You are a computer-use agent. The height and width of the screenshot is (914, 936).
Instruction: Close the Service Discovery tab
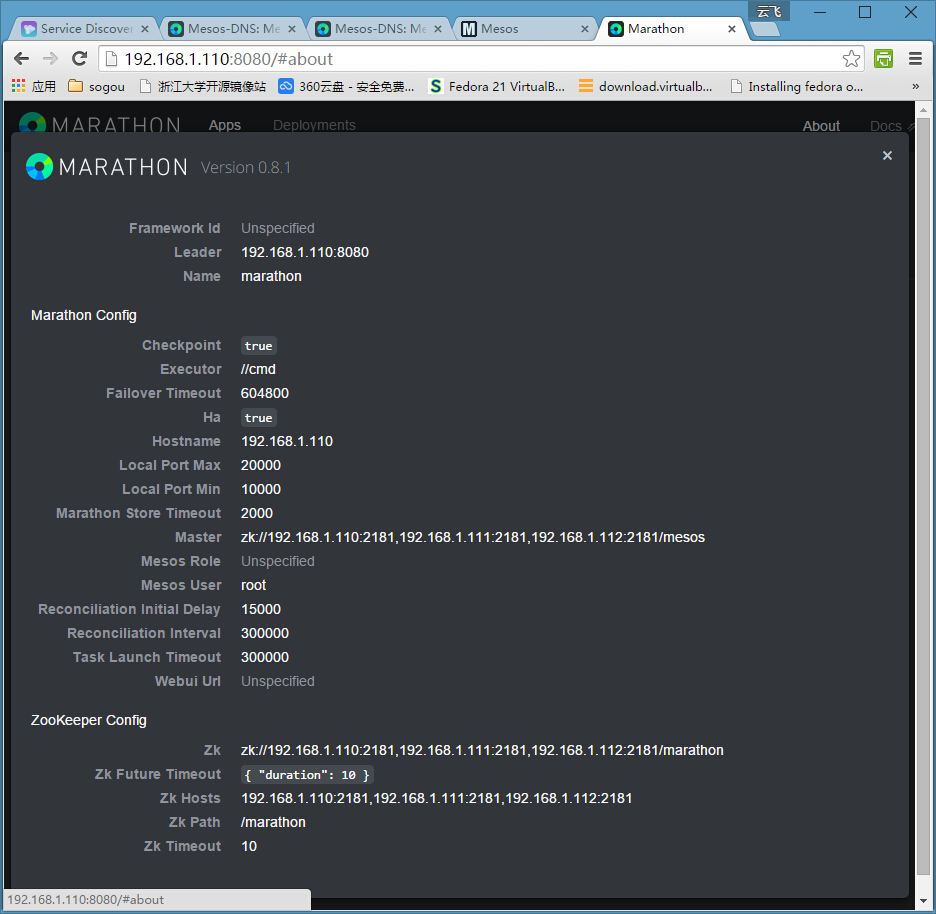point(144,29)
